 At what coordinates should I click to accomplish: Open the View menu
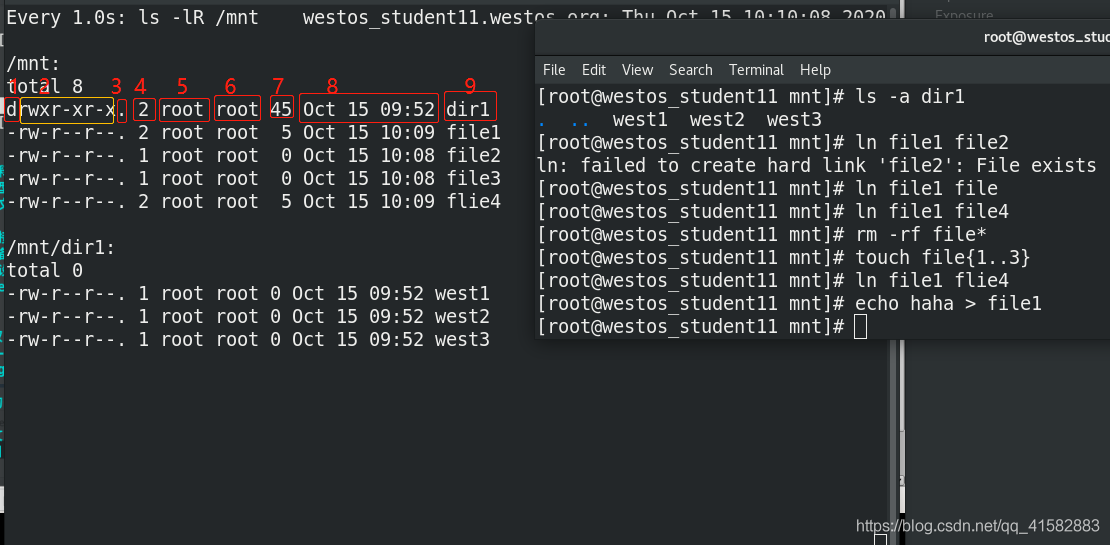637,70
